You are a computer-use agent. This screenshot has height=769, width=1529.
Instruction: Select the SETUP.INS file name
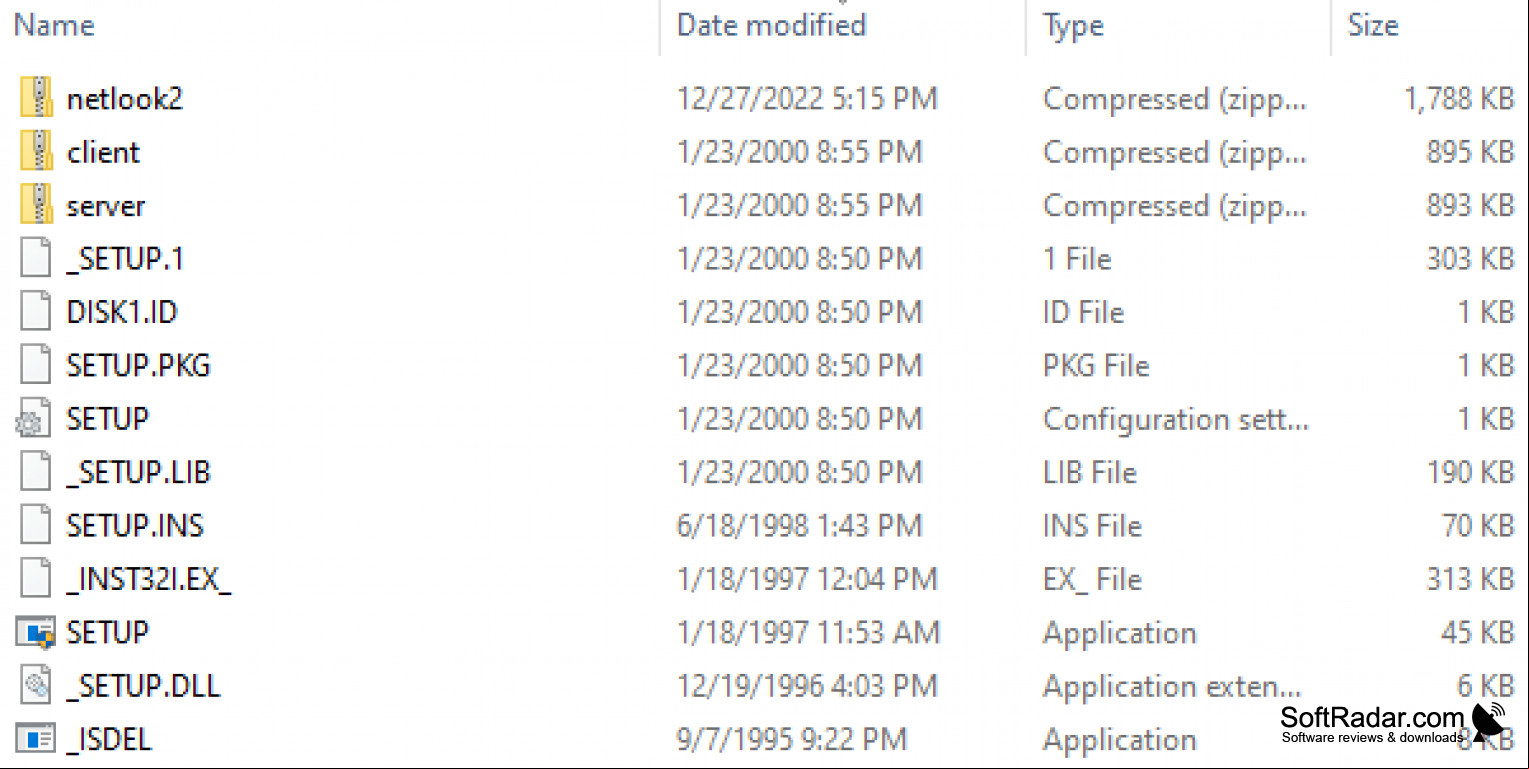click(x=135, y=526)
